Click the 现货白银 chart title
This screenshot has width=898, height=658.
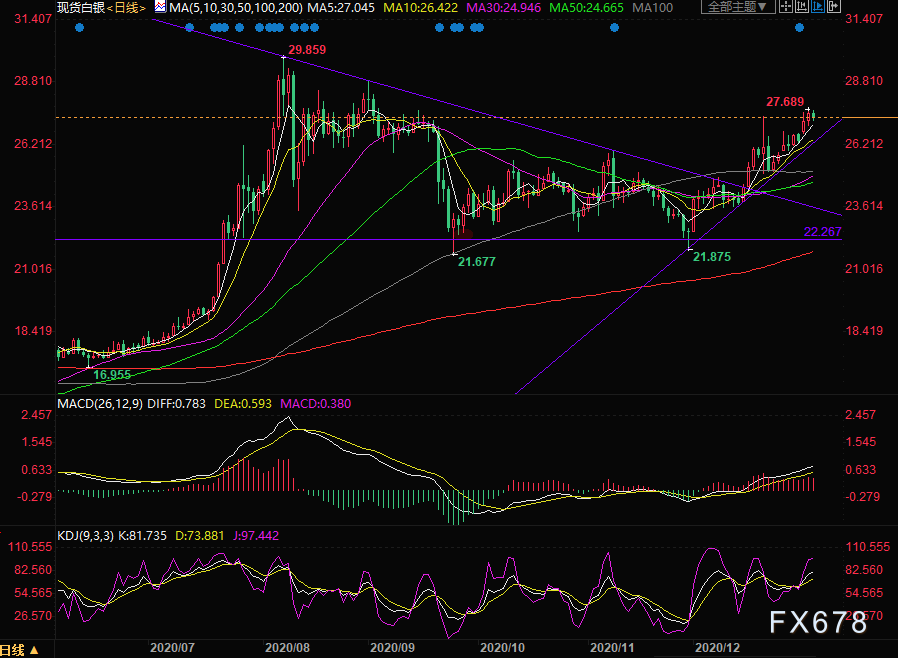pyautogui.click(x=81, y=7)
